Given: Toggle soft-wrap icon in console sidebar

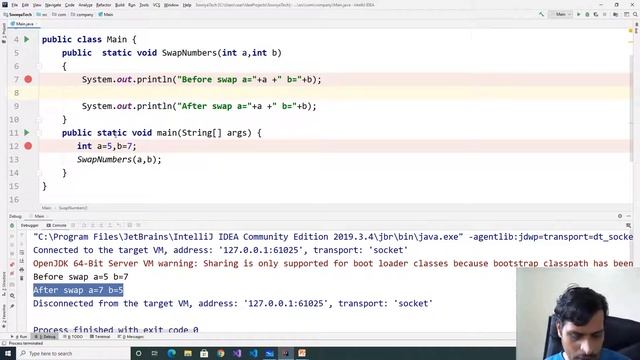Looking at the screenshot, I should [x=22, y=252].
